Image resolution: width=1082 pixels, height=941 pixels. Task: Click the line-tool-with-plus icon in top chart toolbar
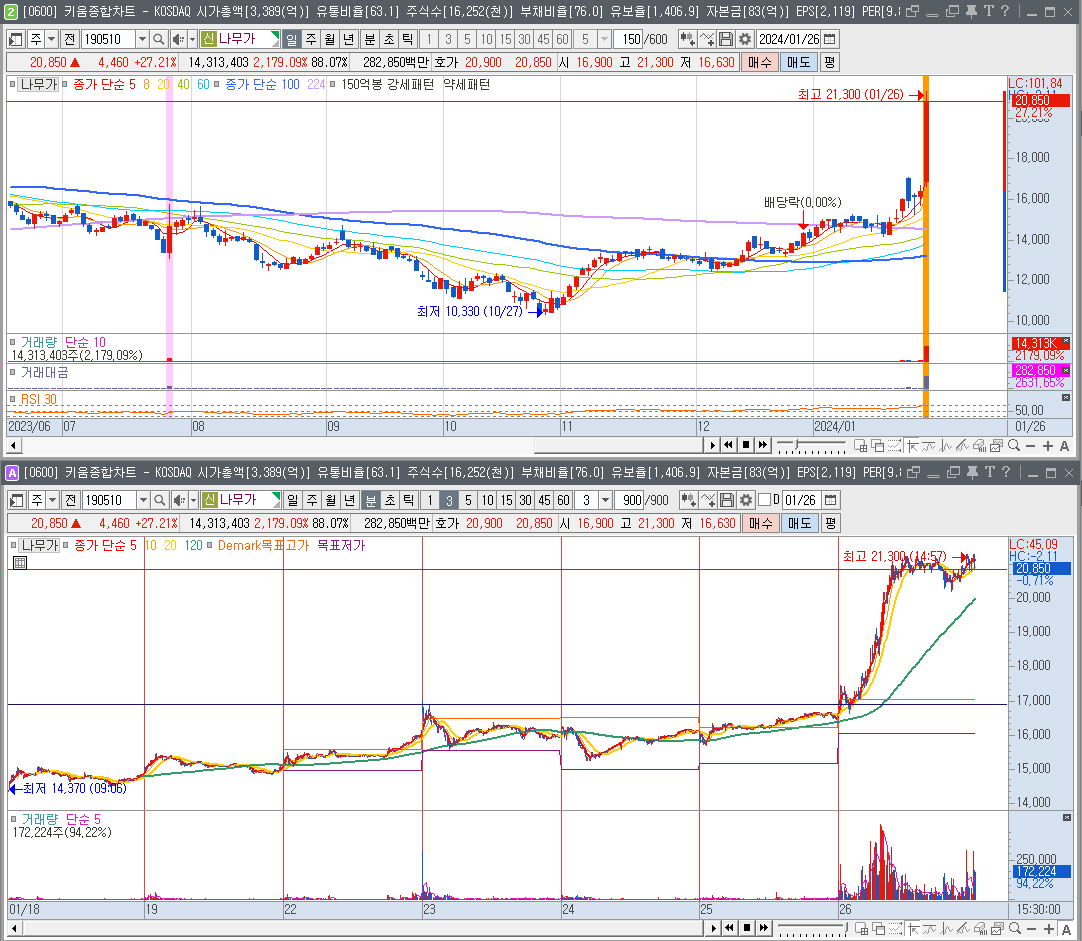(707, 39)
